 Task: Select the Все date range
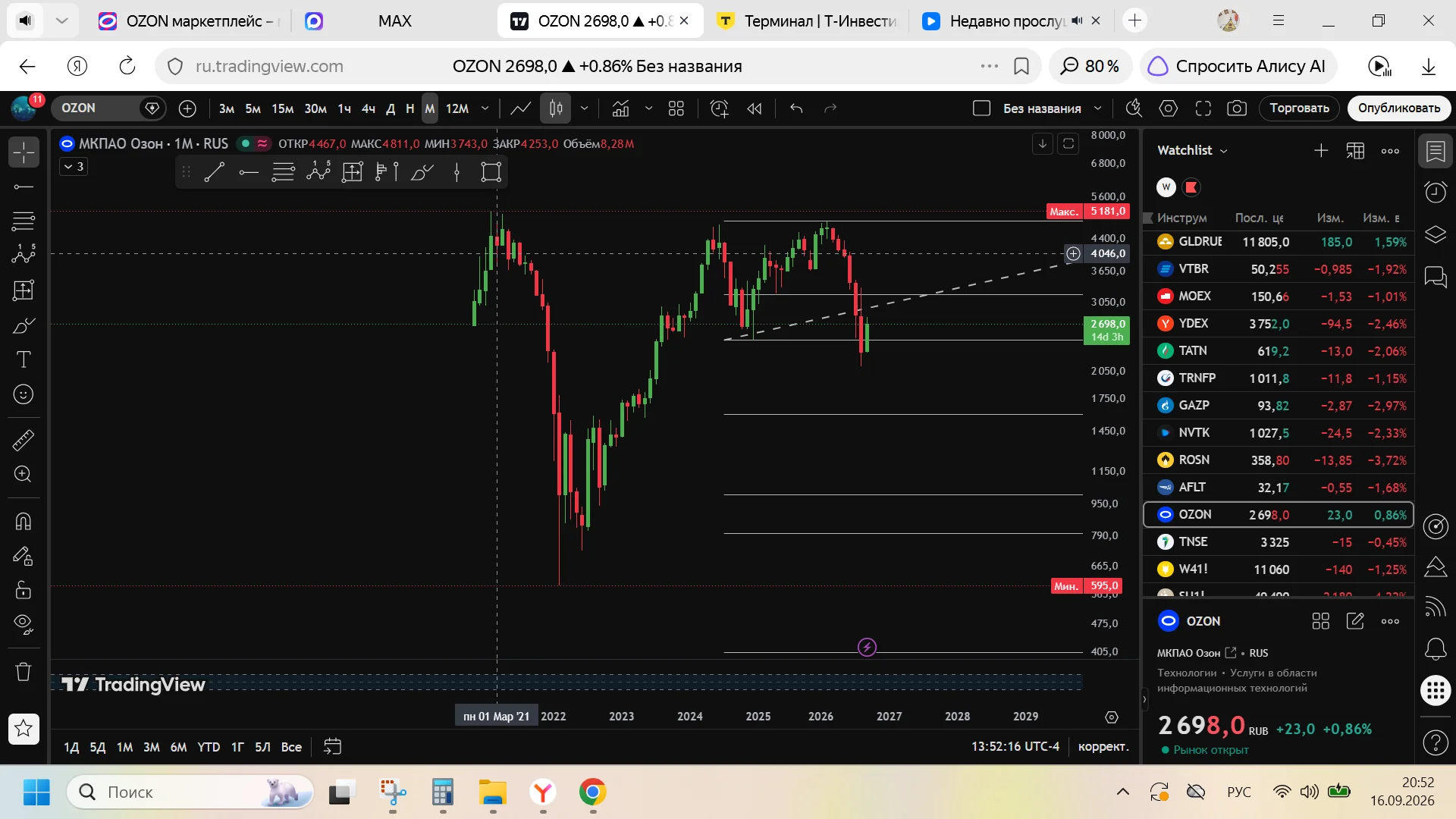pos(291,747)
